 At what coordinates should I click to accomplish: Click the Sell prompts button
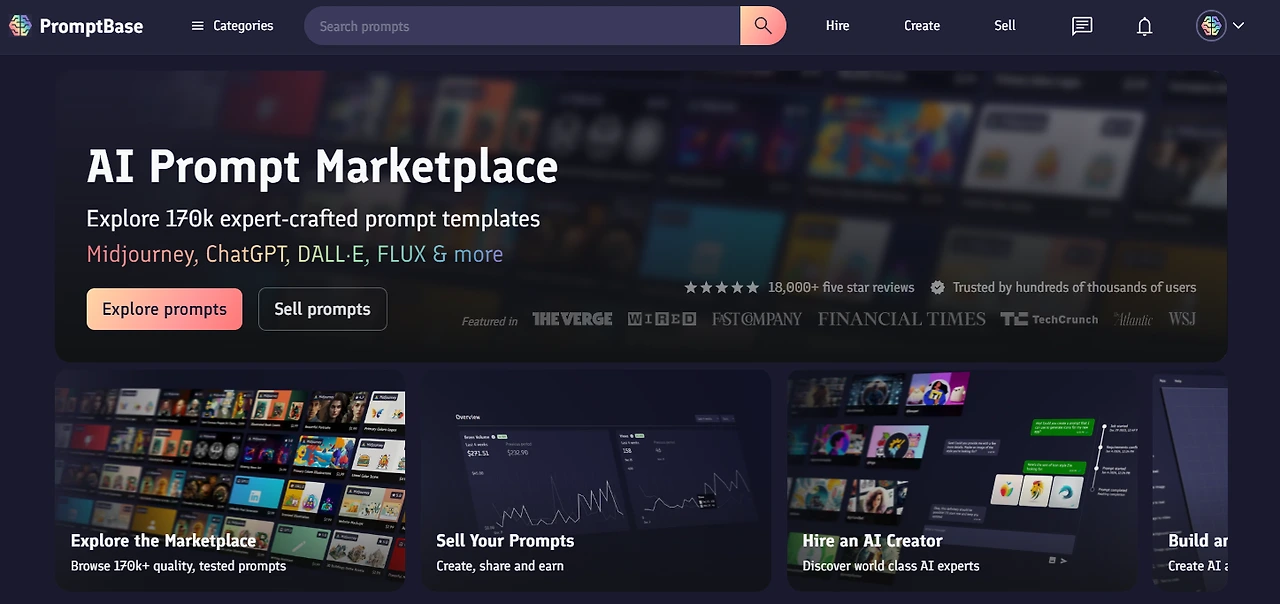click(x=322, y=309)
